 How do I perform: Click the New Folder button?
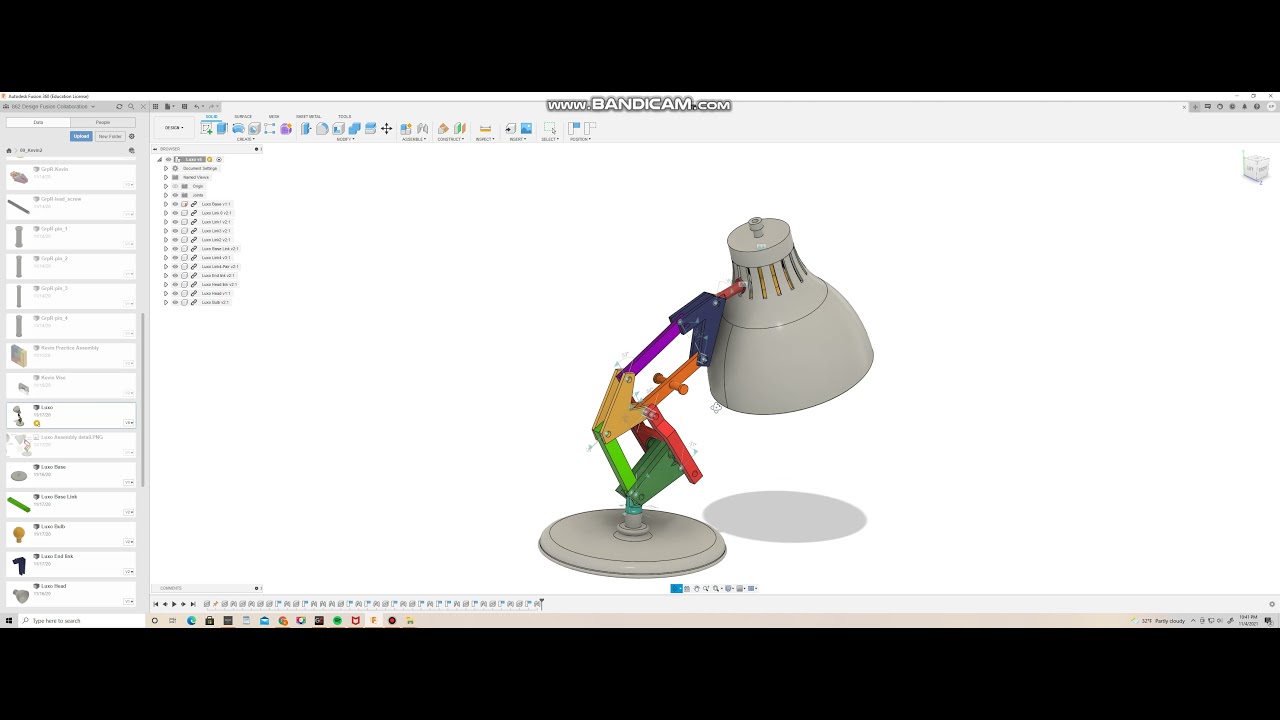pyautogui.click(x=110, y=136)
